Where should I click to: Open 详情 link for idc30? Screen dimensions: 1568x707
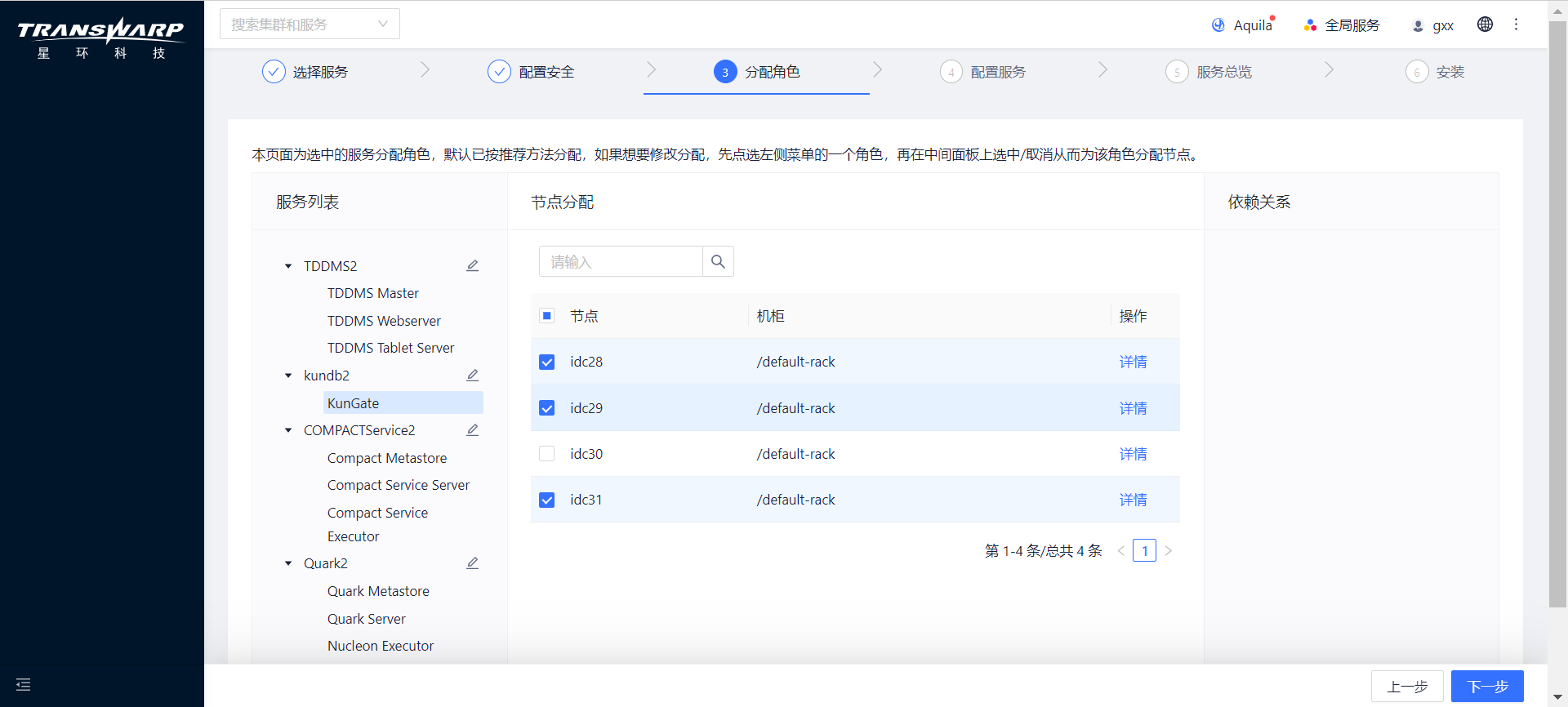pos(1133,454)
